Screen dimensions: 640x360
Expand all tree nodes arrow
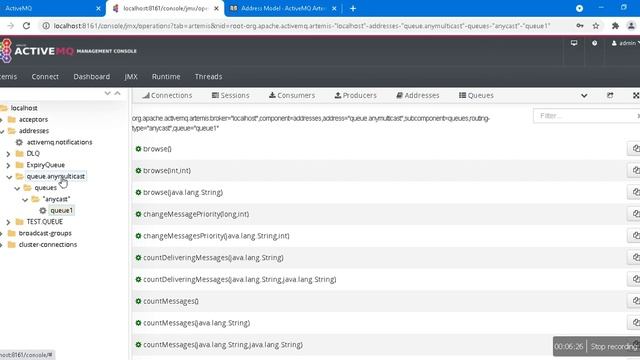tap(107, 93)
